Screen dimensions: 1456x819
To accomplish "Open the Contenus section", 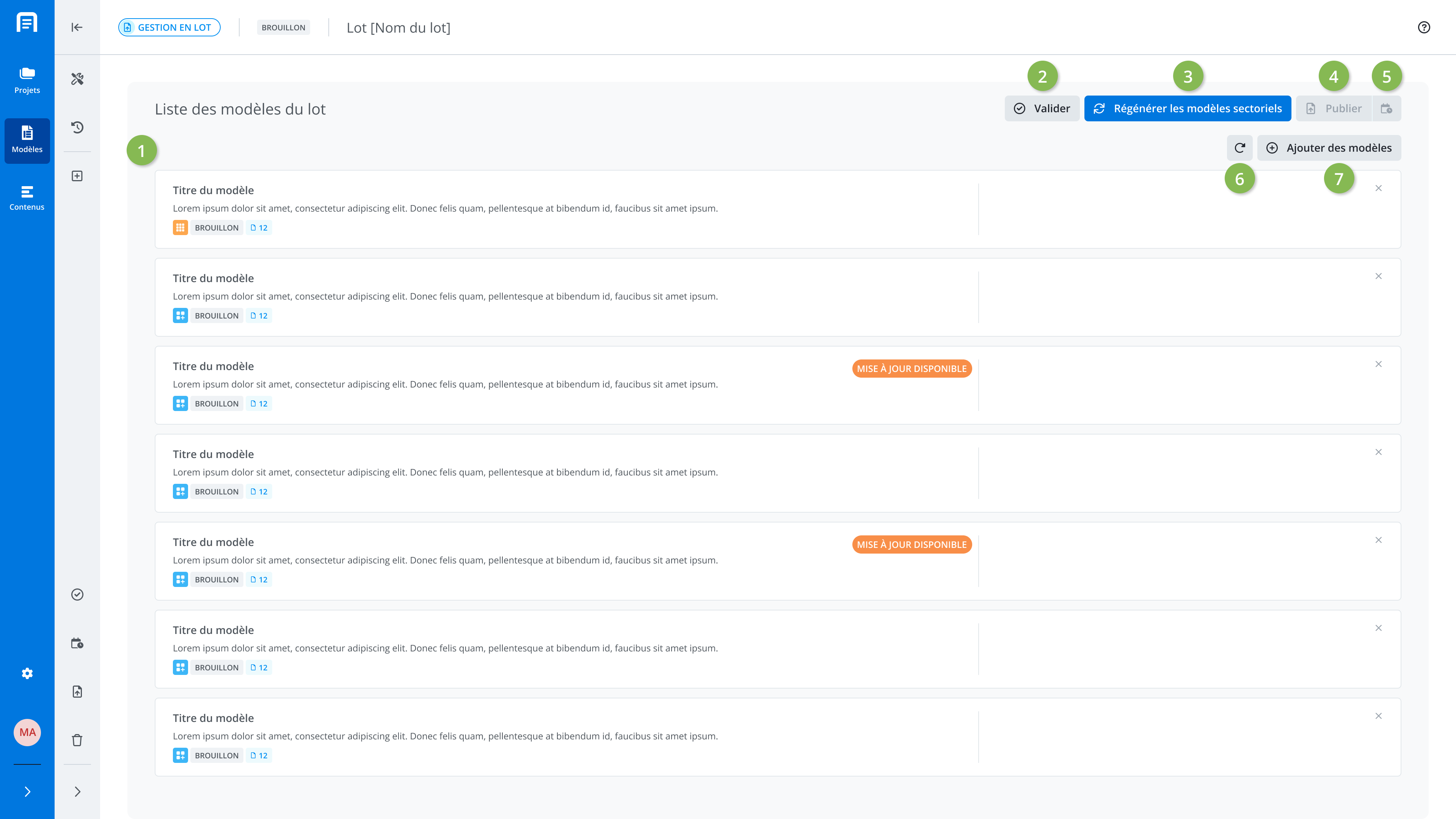I will (x=27, y=198).
